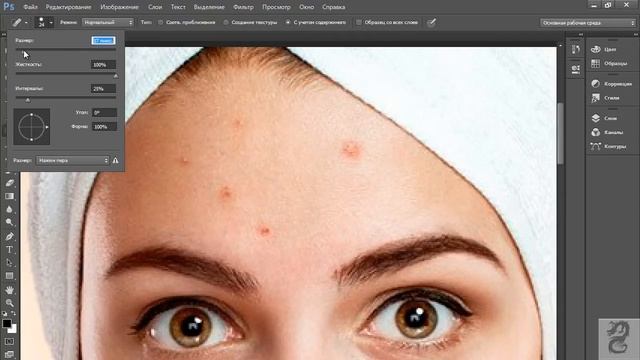Open the Коррекция adjustments panel
Screen dimensions: 640x360
tap(611, 84)
